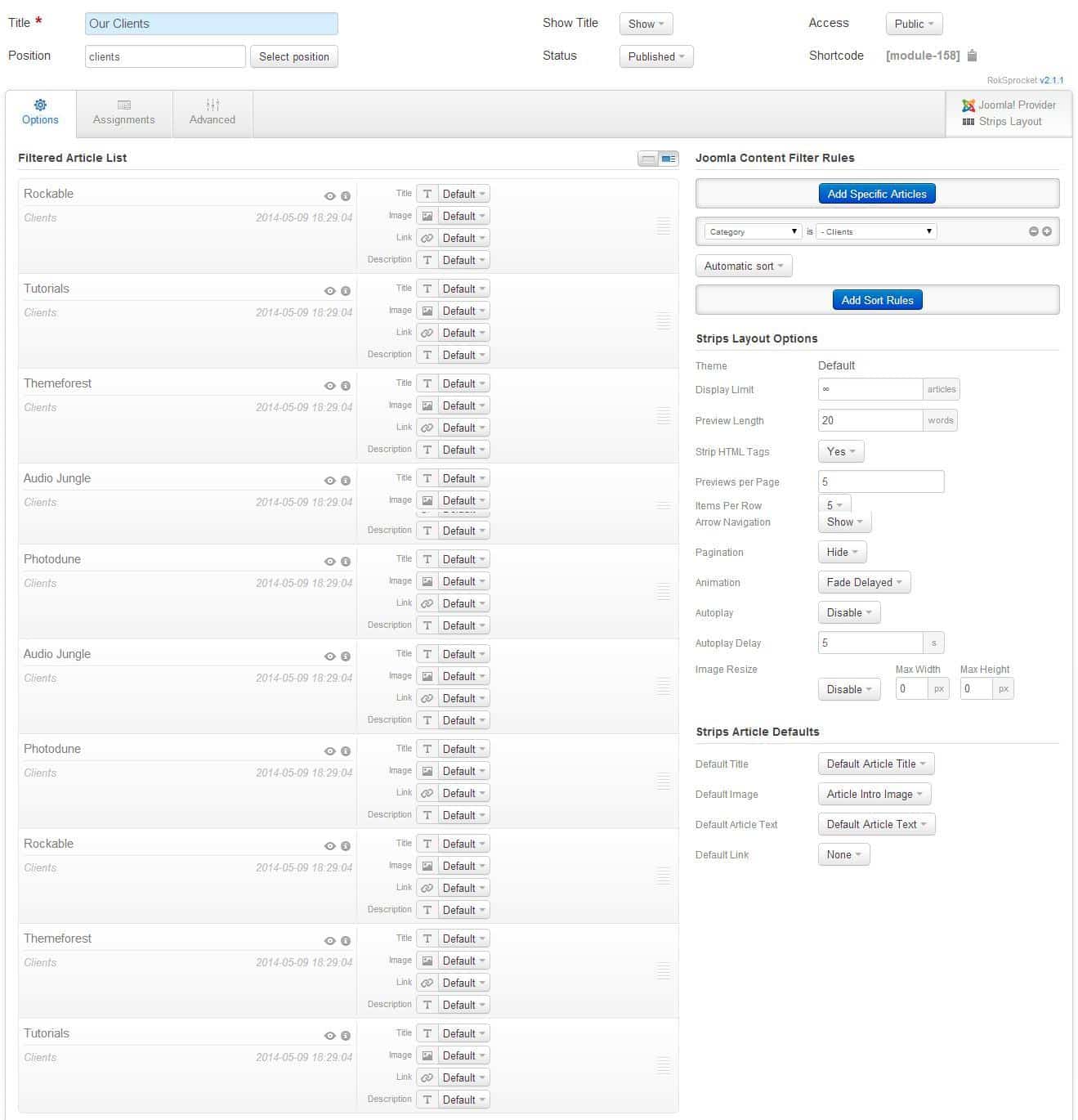Toggle visibility of the Rockable article
This screenshot has width=1078, height=1120.
point(330,196)
